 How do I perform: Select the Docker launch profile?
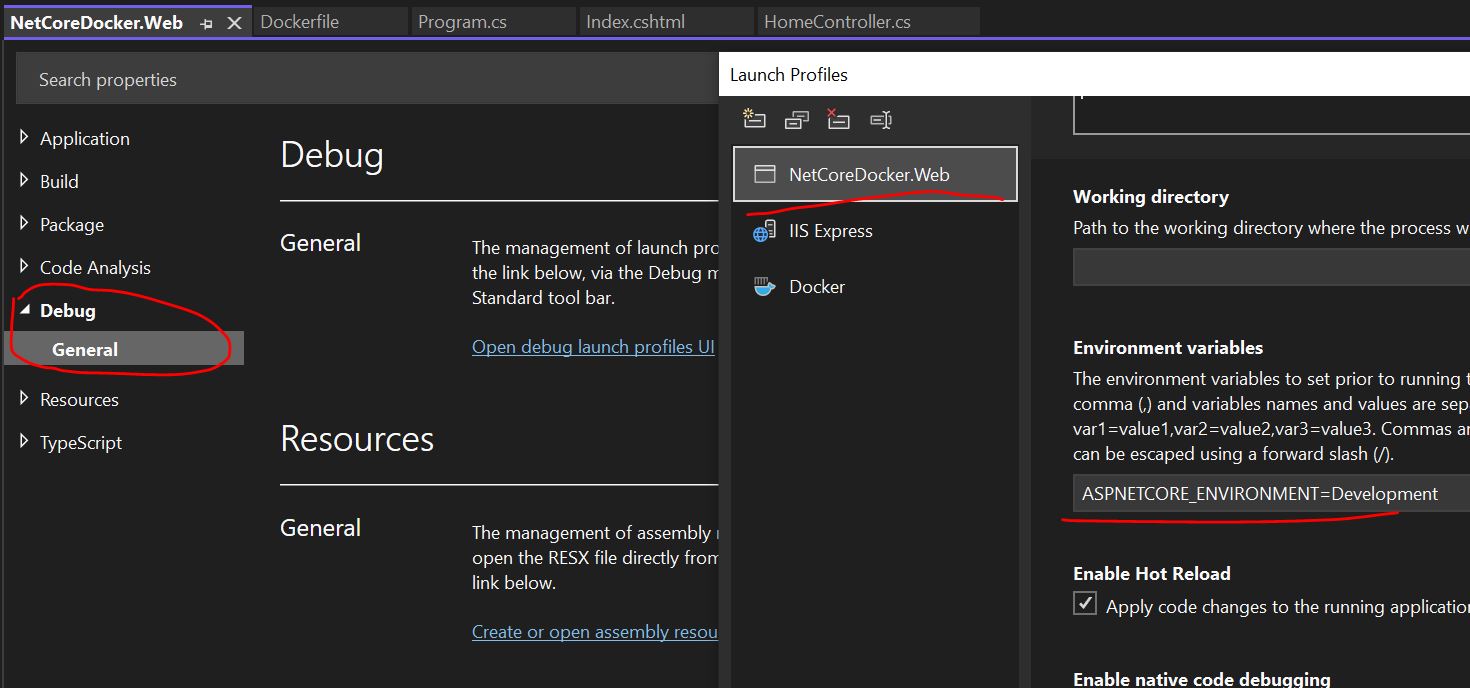816,287
